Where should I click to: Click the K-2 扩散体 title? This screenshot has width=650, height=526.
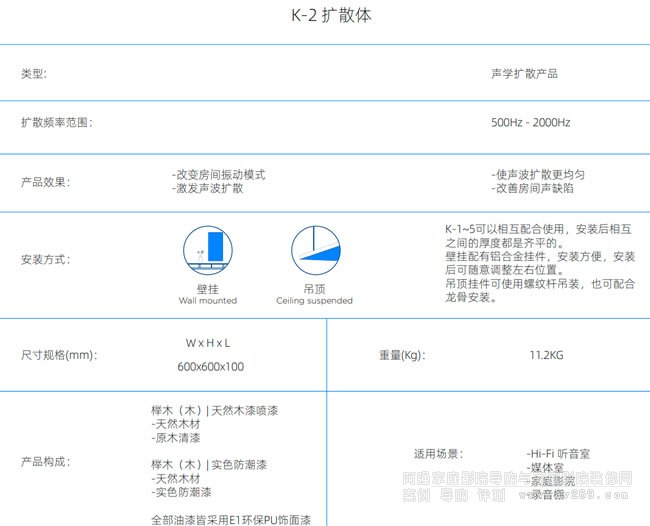click(x=325, y=18)
